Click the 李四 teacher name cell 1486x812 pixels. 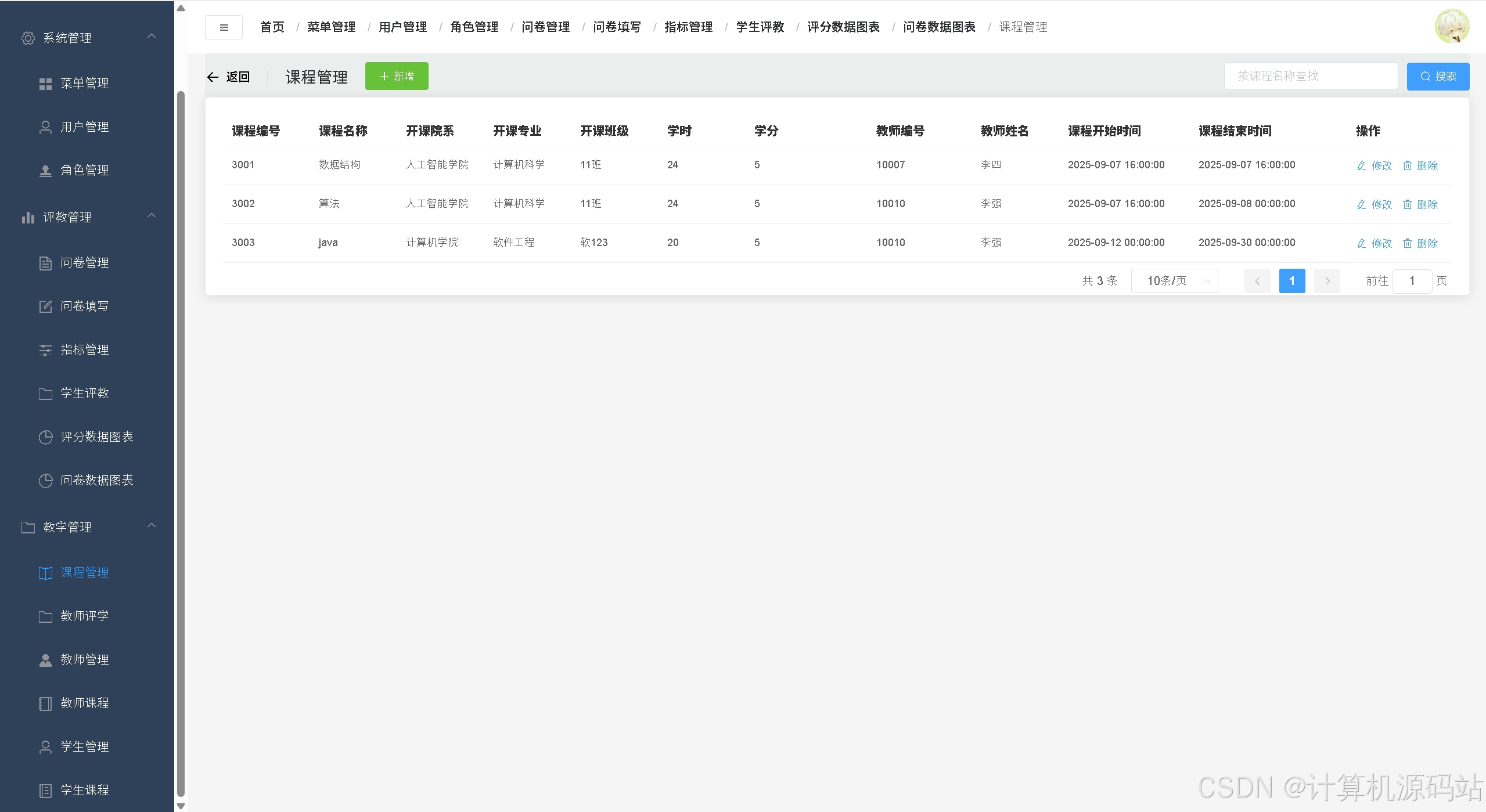tap(991, 165)
